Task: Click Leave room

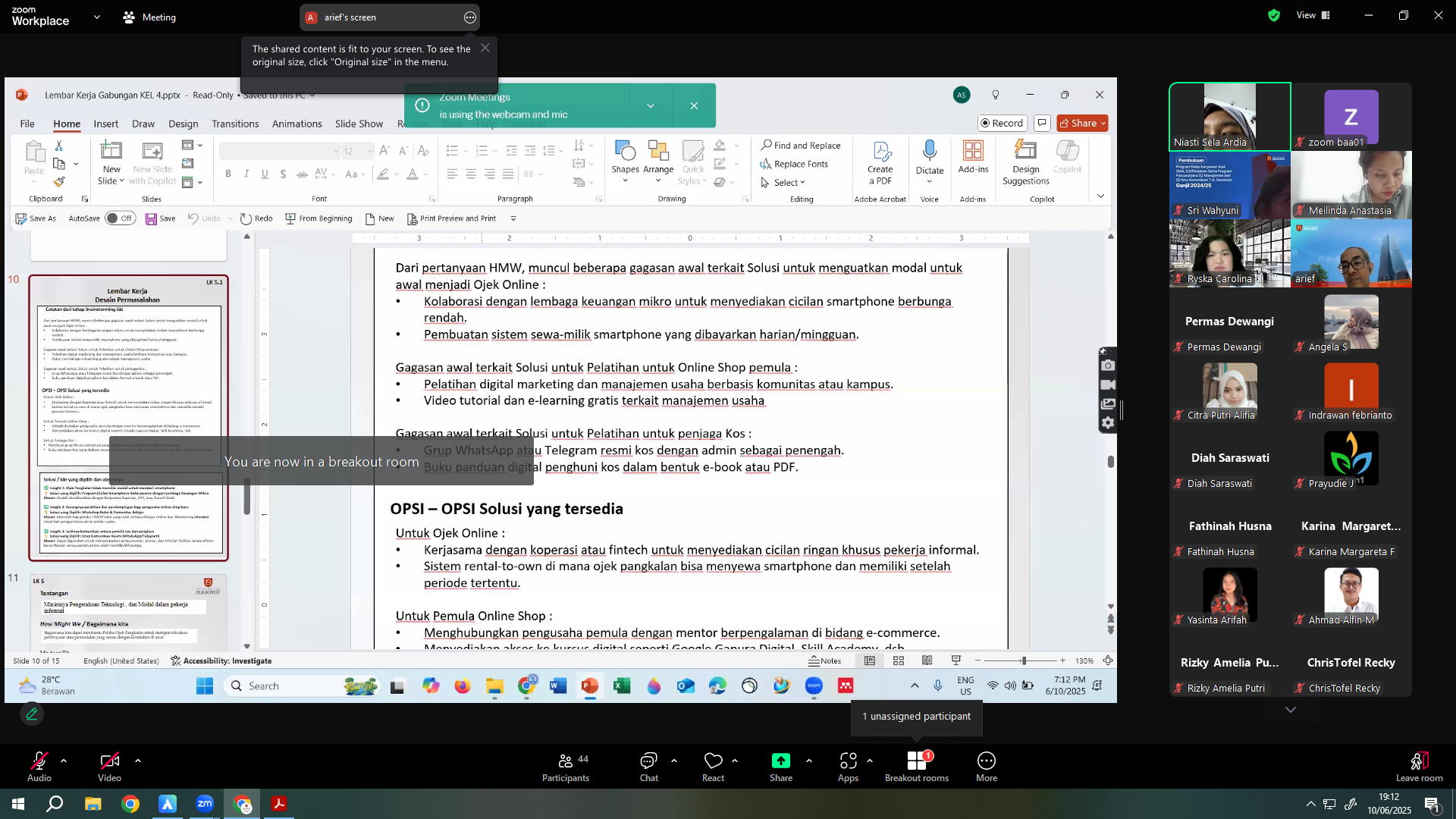Action: point(1420,766)
